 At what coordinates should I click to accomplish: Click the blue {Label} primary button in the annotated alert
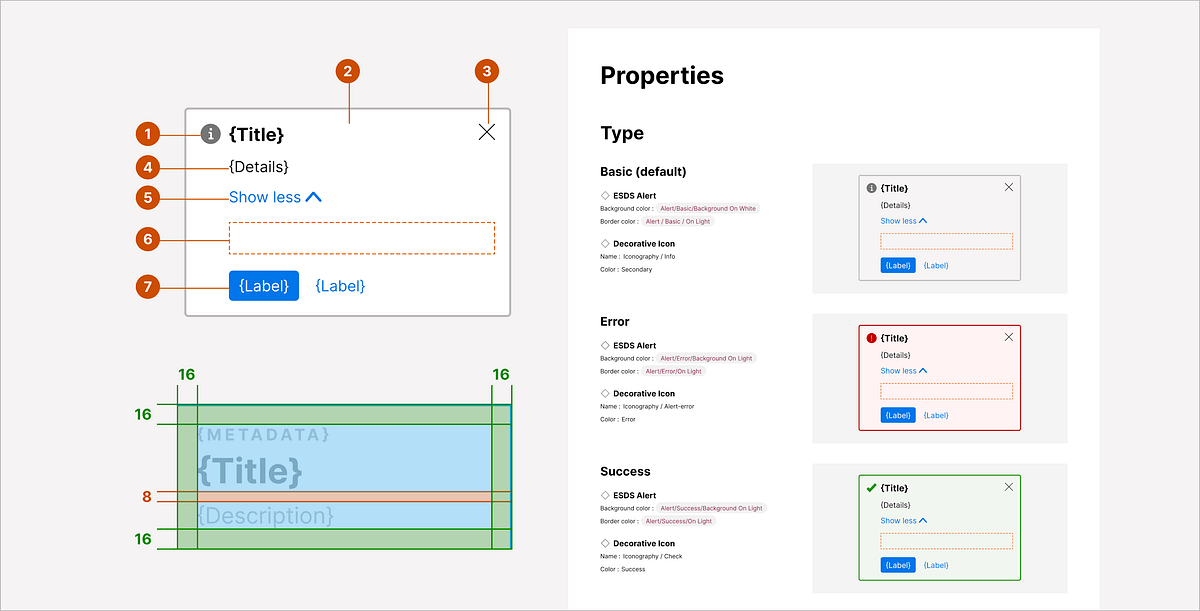(x=263, y=285)
